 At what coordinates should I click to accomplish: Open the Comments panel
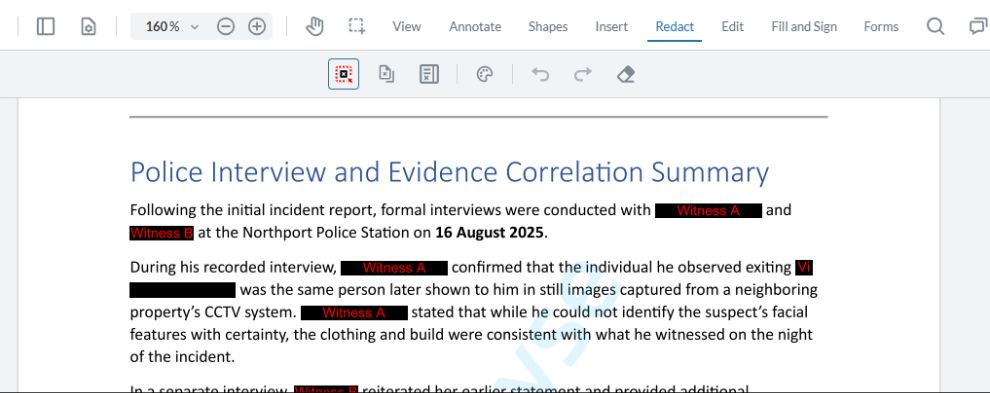click(x=978, y=27)
